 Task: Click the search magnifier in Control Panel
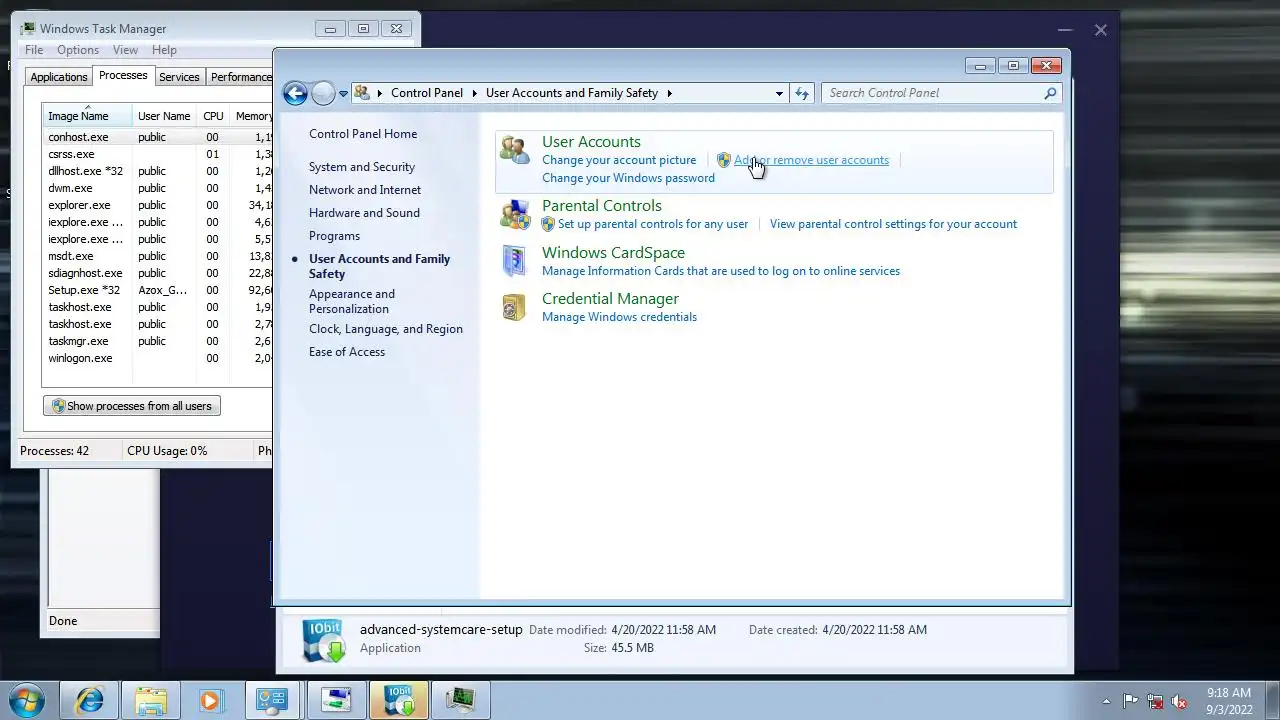coord(1050,93)
